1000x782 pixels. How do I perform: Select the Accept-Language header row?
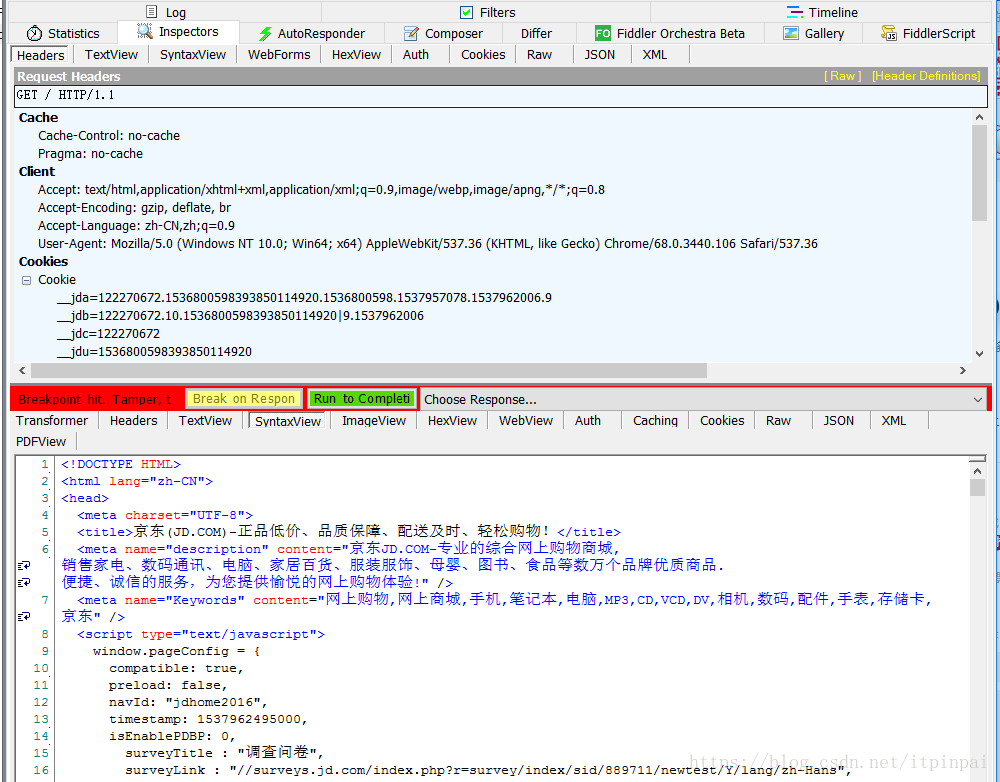click(x=136, y=226)
